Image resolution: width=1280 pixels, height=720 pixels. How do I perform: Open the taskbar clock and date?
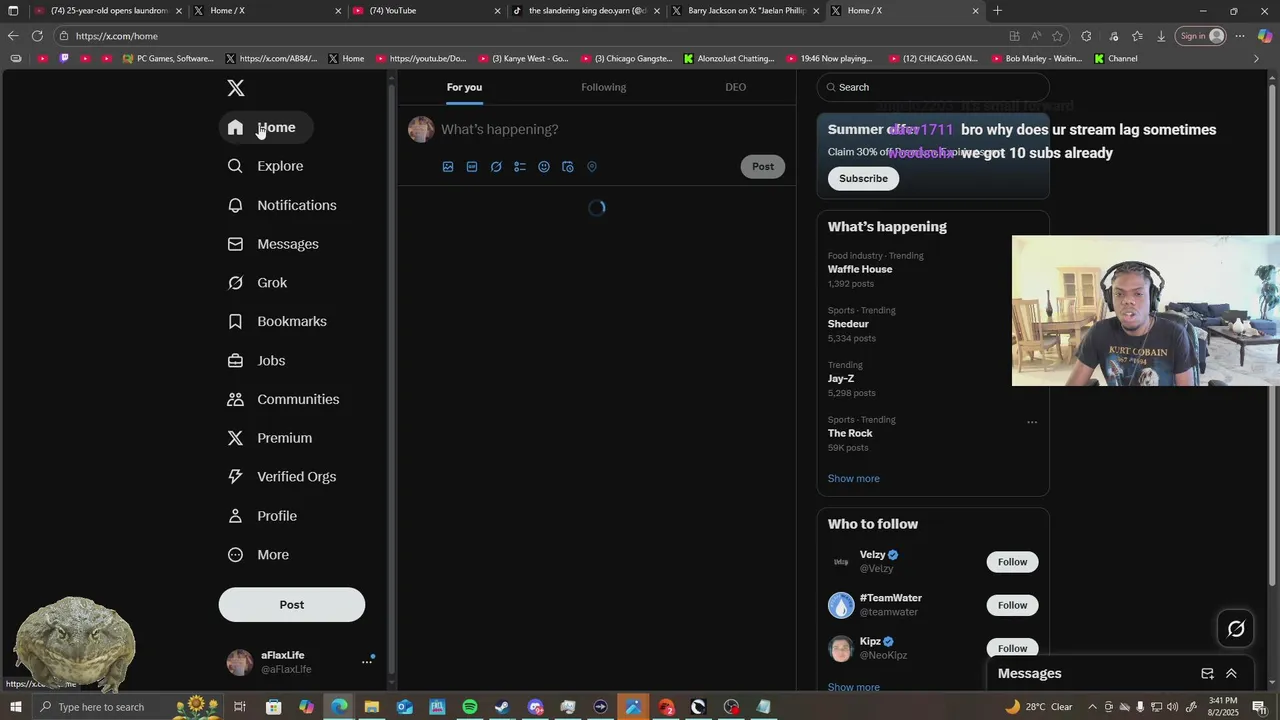click(1223, 707)
